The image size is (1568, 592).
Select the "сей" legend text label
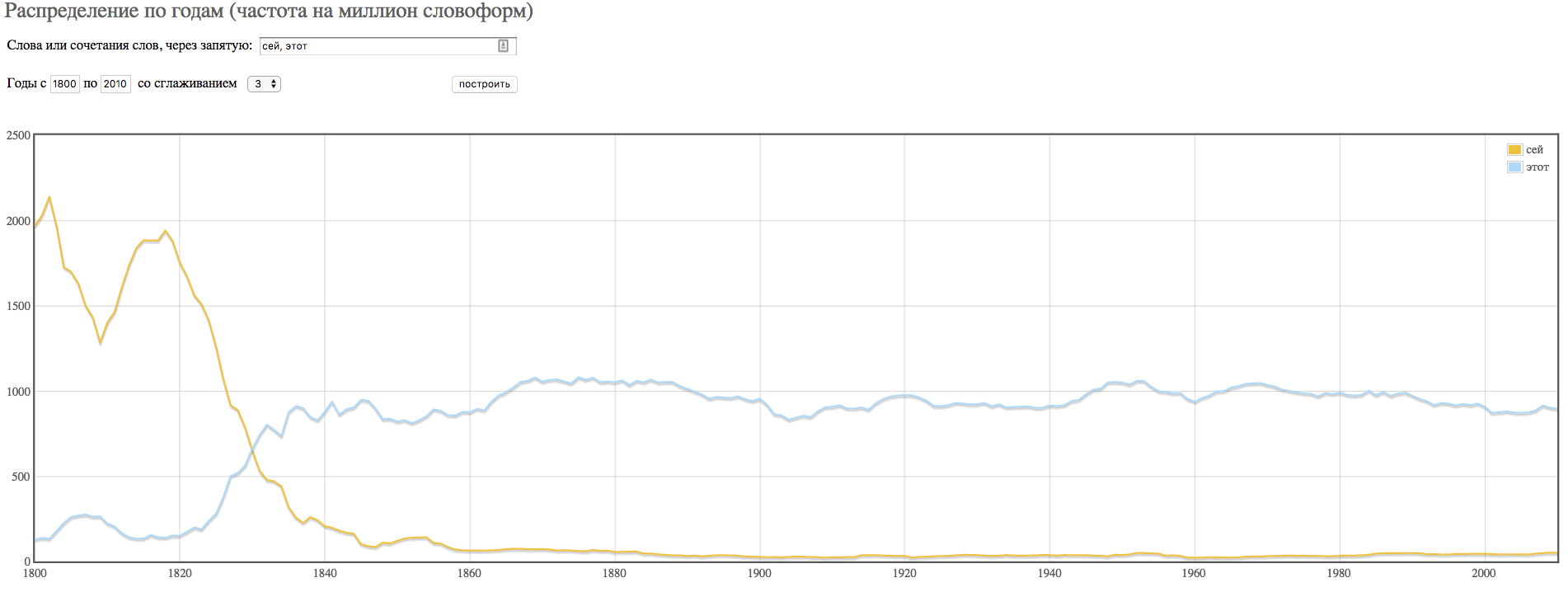pyautogui.click(x=1534, y=150)
